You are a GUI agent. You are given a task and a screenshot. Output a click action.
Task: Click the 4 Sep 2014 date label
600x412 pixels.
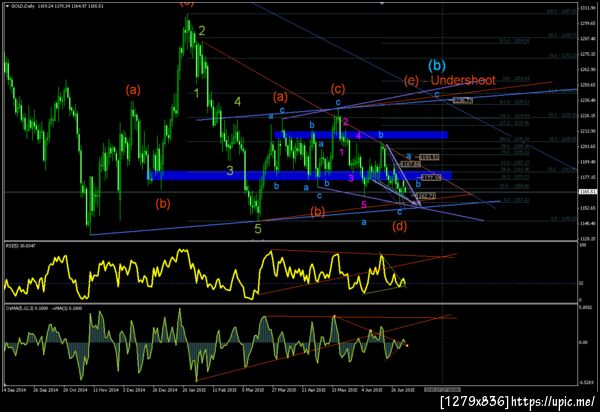(15, 390)
